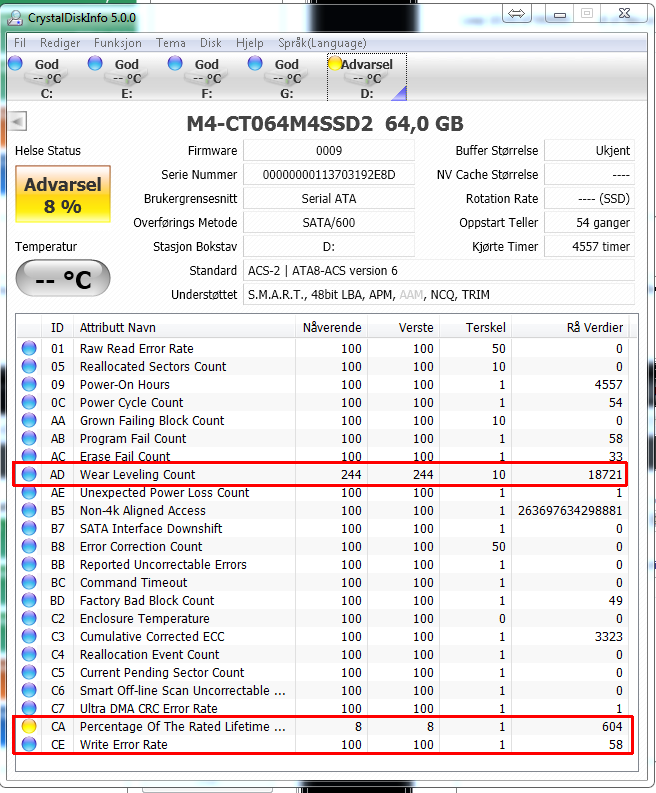The image size is (656, 793).
Task: Click status icon of Factory Bad Block Count
Action: click(29, 600)
